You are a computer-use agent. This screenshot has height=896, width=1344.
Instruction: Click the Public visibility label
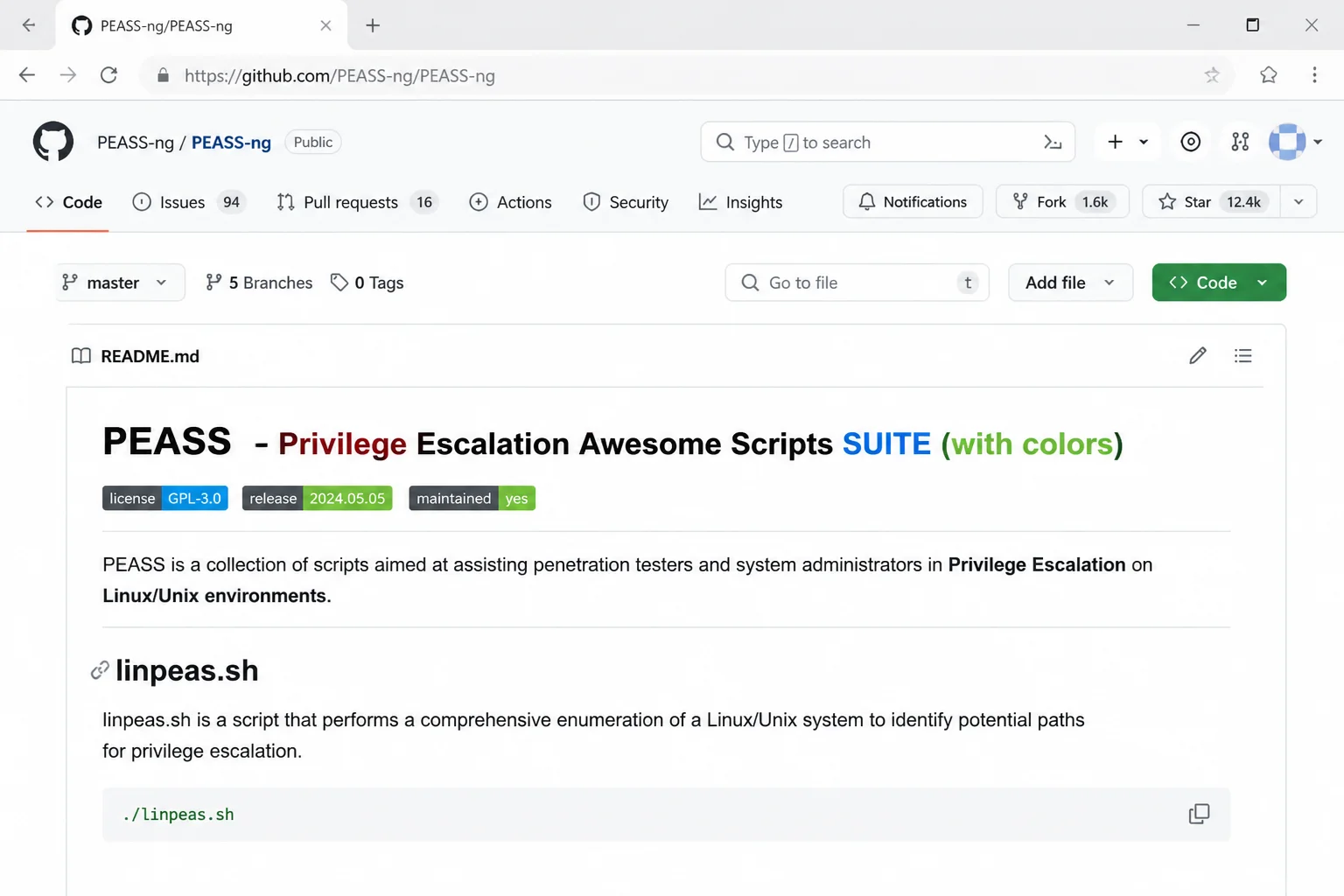313,142
